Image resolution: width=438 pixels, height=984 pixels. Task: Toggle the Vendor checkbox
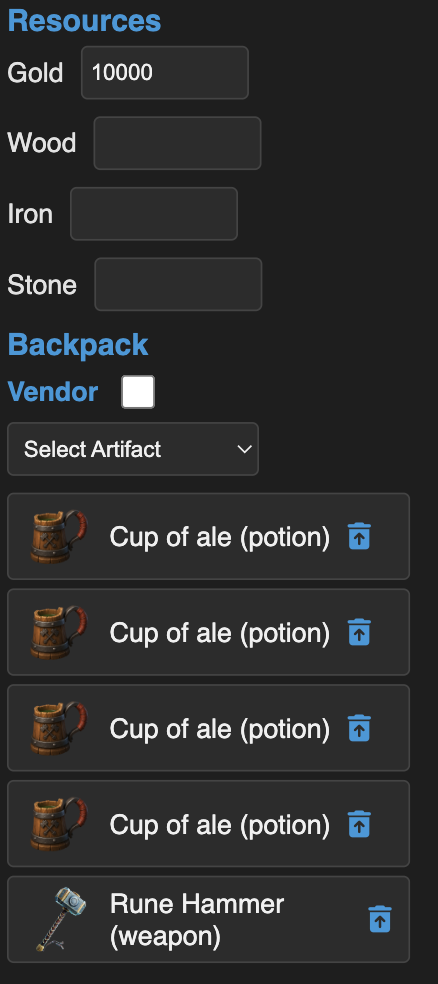pyautogui.click(x=138, y=392)
